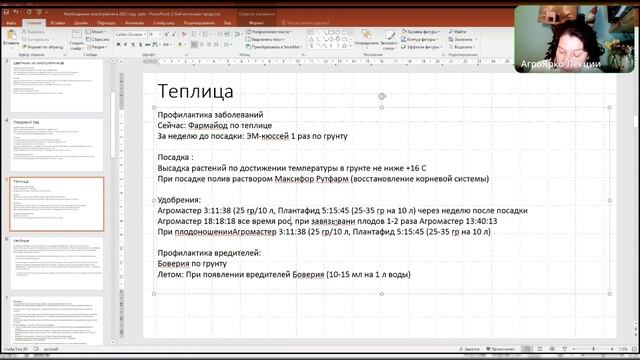Click the Найти (Find) search icon

451,31
